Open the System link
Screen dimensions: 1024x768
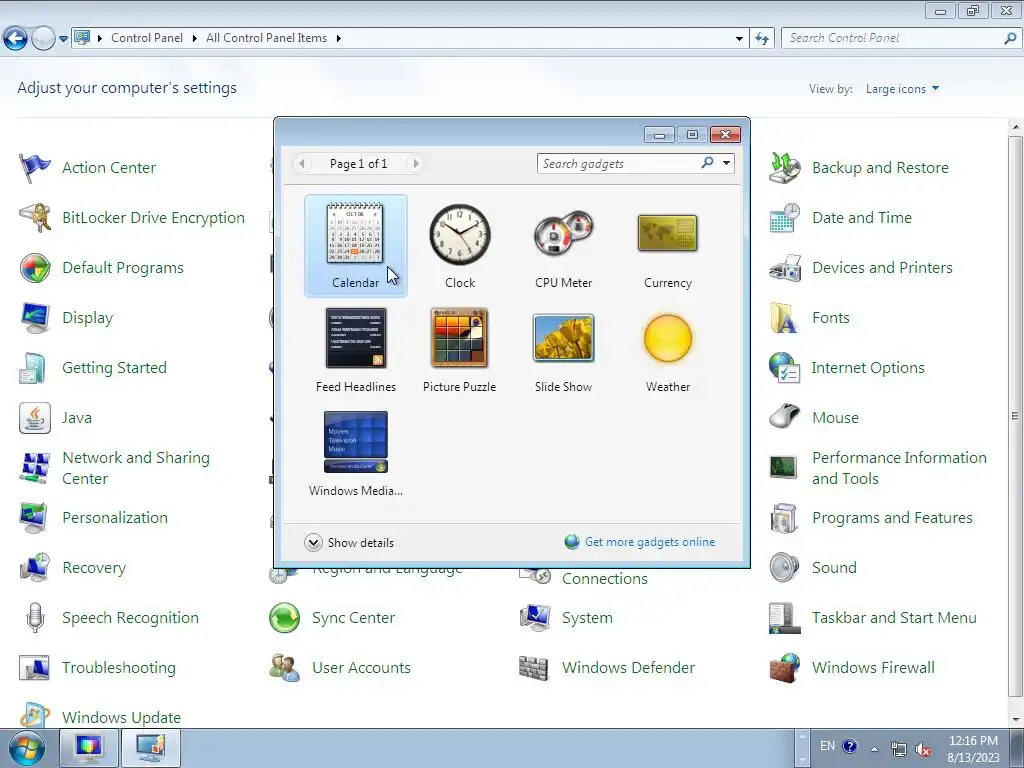587,618
